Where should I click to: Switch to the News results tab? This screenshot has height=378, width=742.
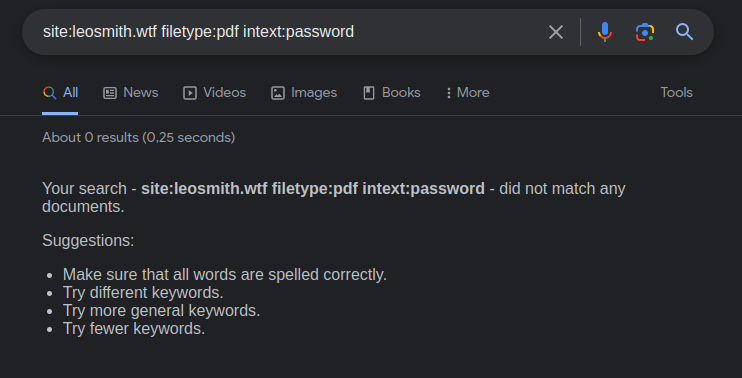pyautogui.click(x=131, y=93)
